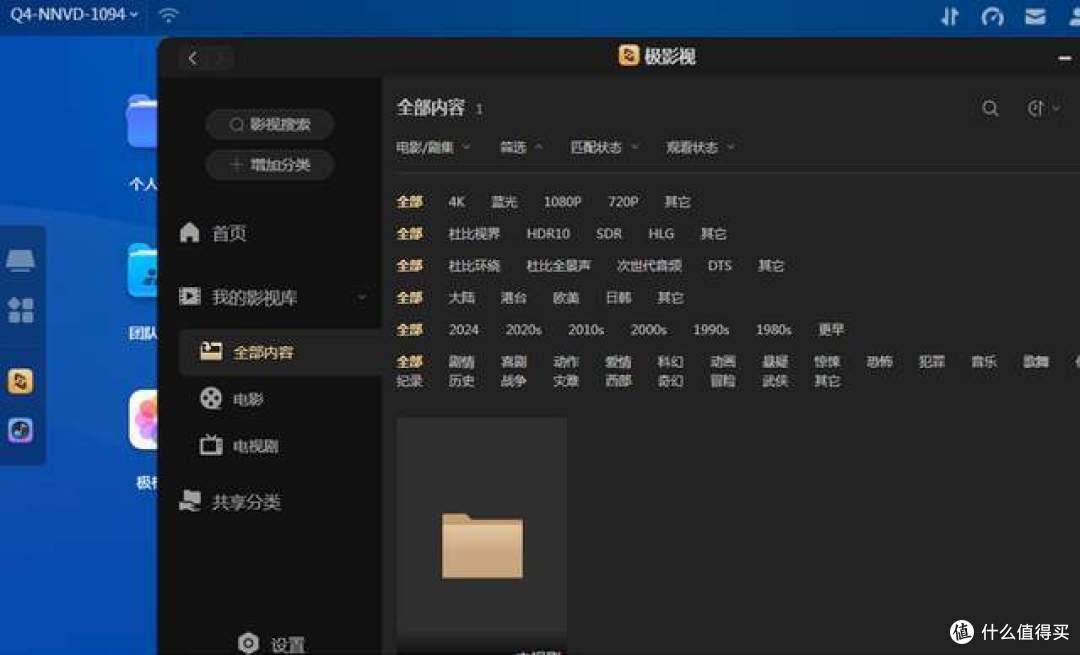
Task: Filter by 次世代音频 audio
Action: point(649,265)
